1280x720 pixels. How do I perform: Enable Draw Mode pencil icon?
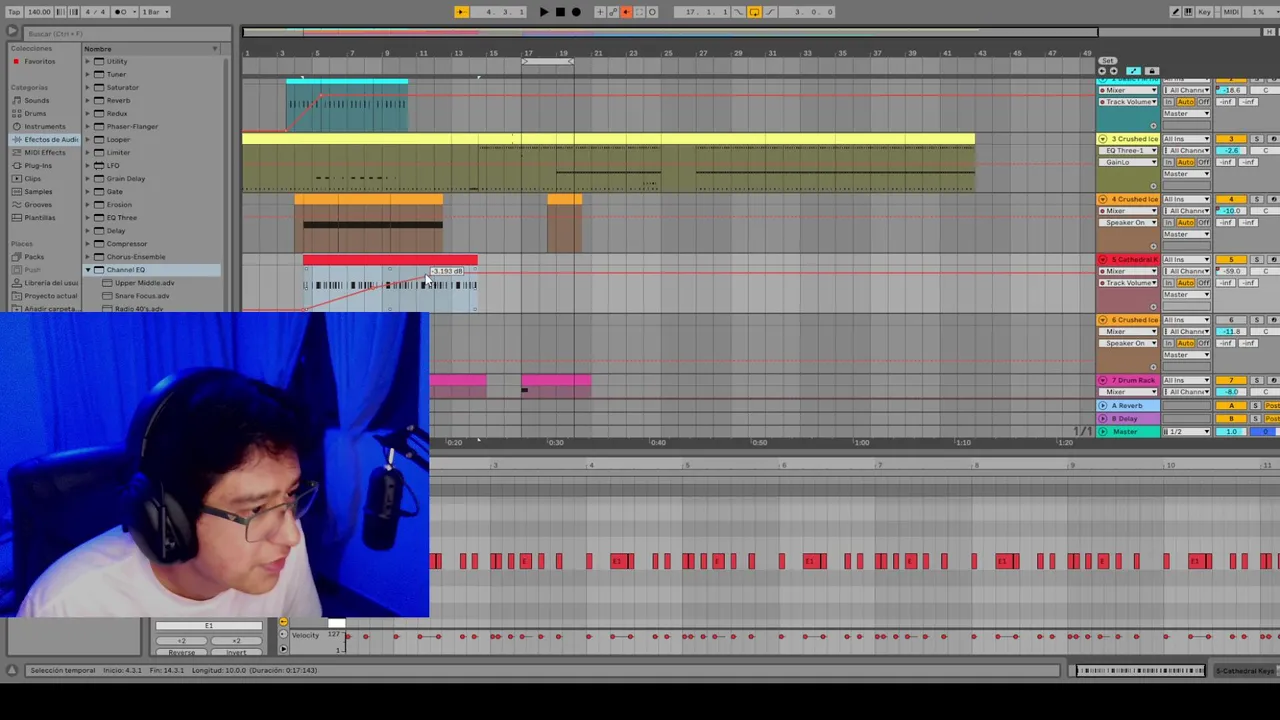(1175, 12)
